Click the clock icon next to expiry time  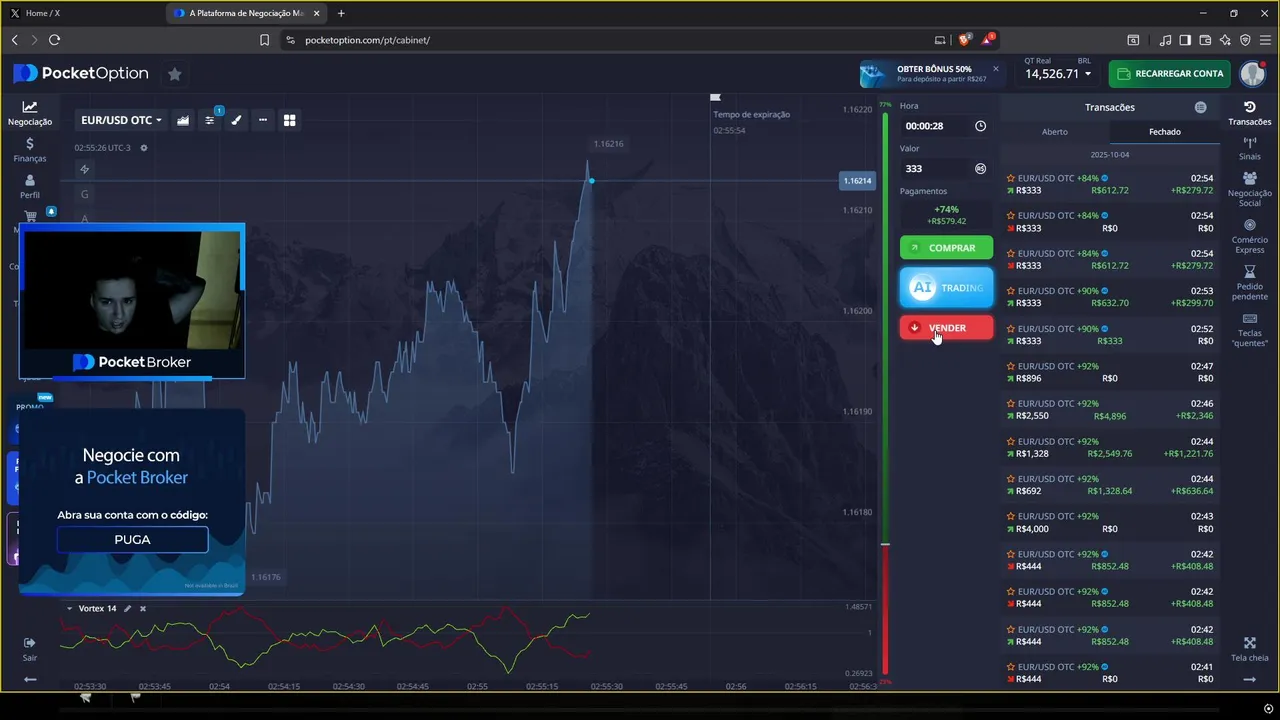pyautogui.click(x=980, y=126)
